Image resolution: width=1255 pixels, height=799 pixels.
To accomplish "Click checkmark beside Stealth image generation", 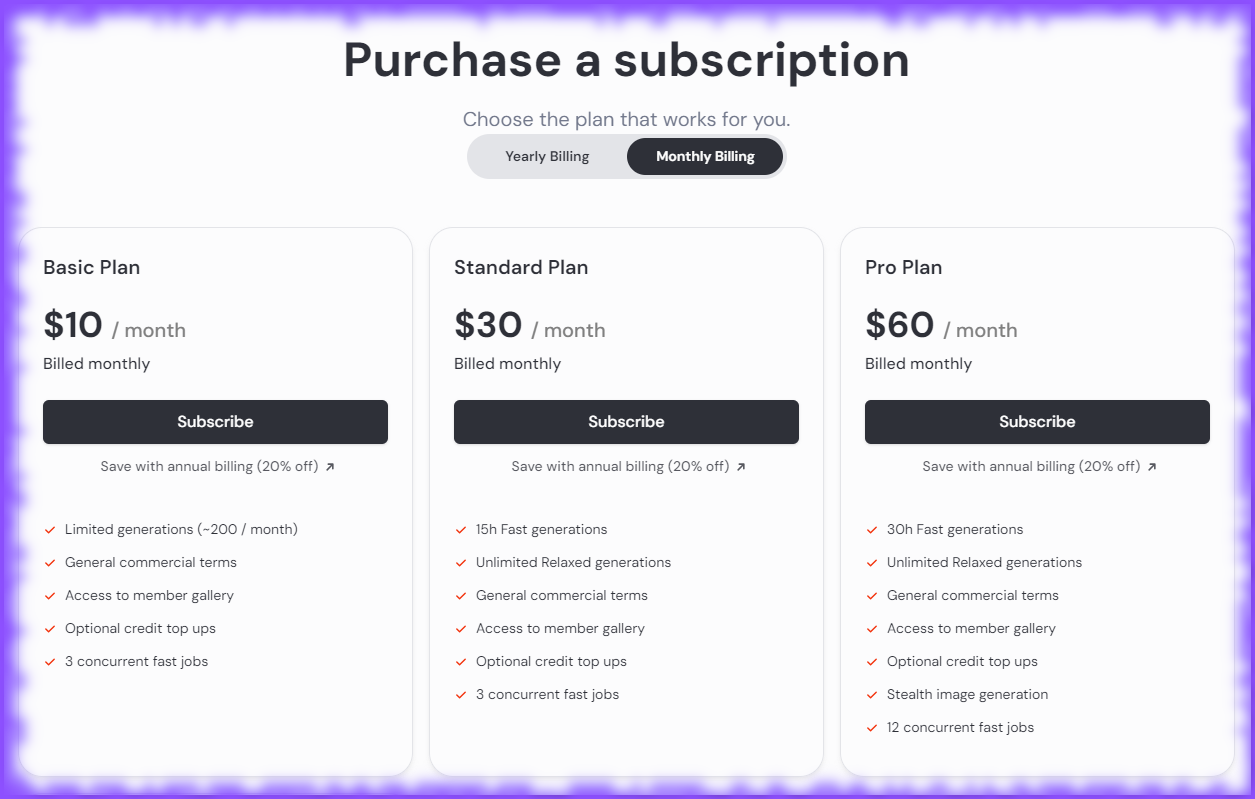I will 872,695.
